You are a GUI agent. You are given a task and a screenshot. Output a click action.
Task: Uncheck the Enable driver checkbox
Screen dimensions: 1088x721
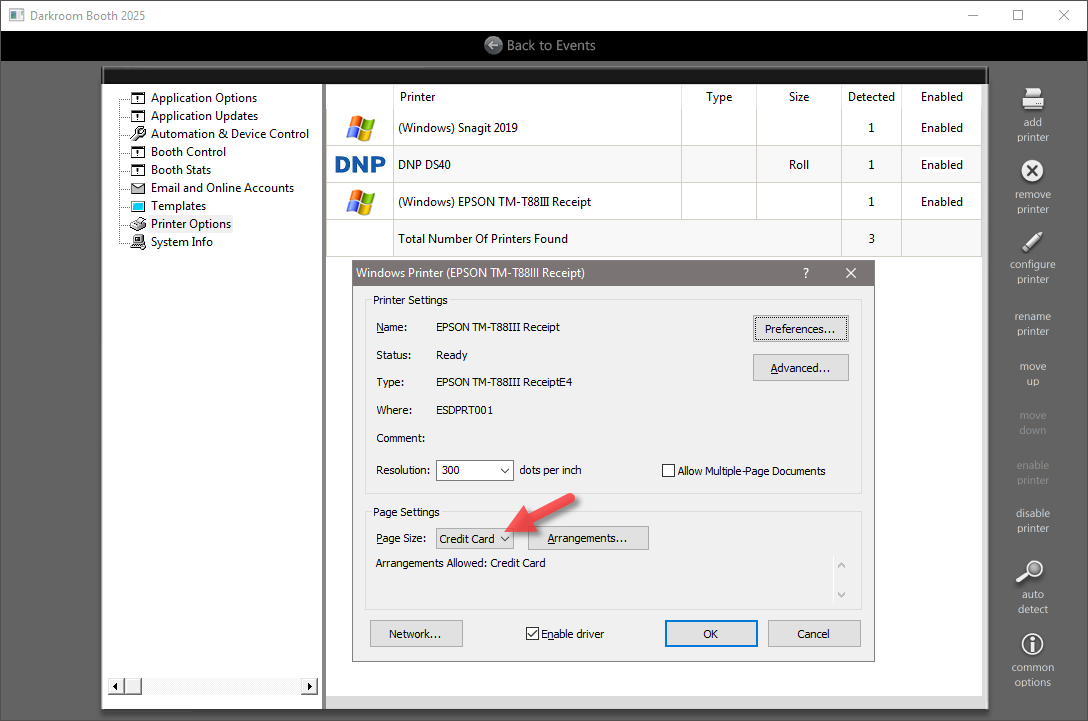coord(532,634)
